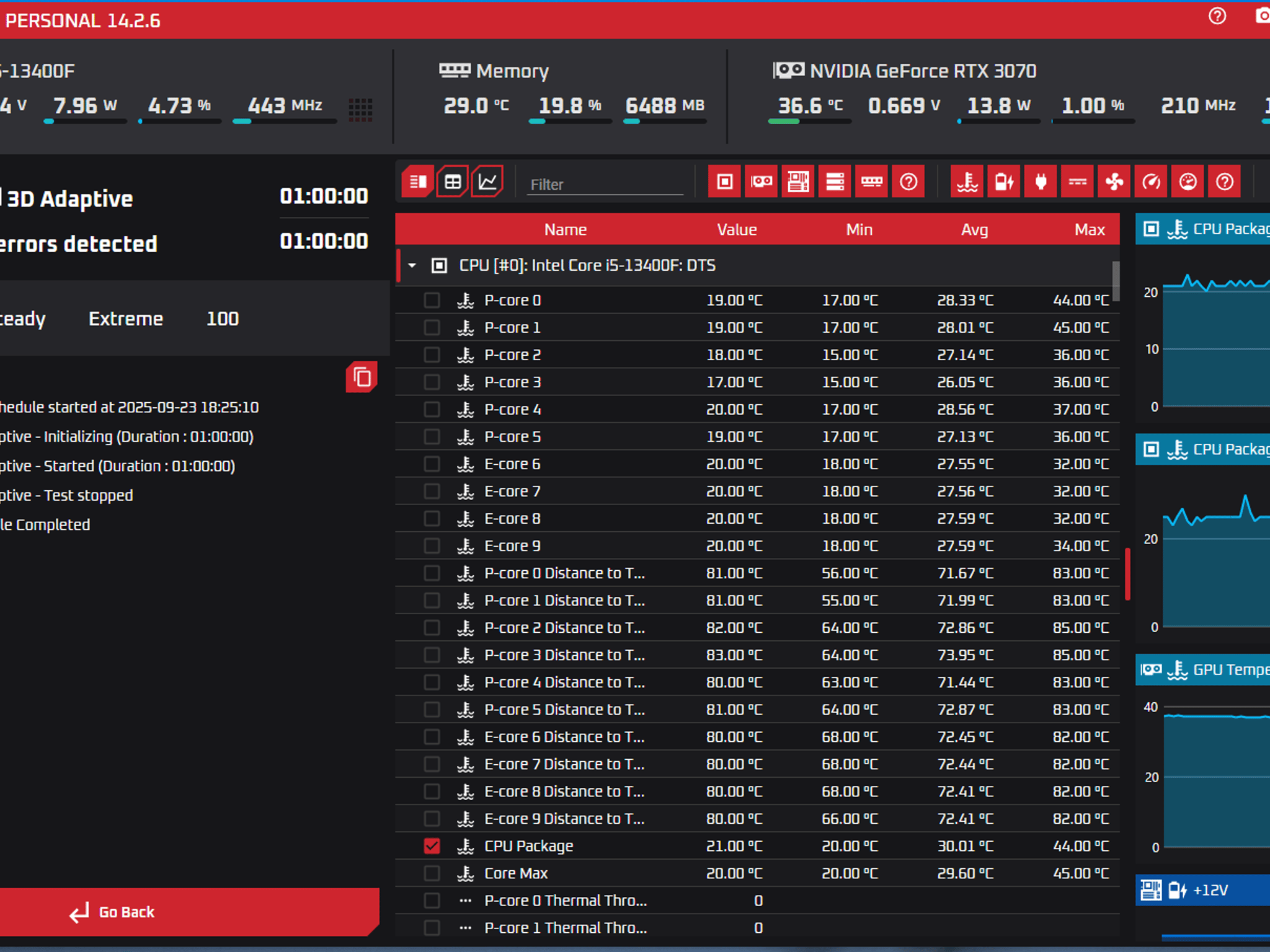Check the P-core 0 checkbox
The height and width of the screenshot is (952, 1270).
(432, 300)
